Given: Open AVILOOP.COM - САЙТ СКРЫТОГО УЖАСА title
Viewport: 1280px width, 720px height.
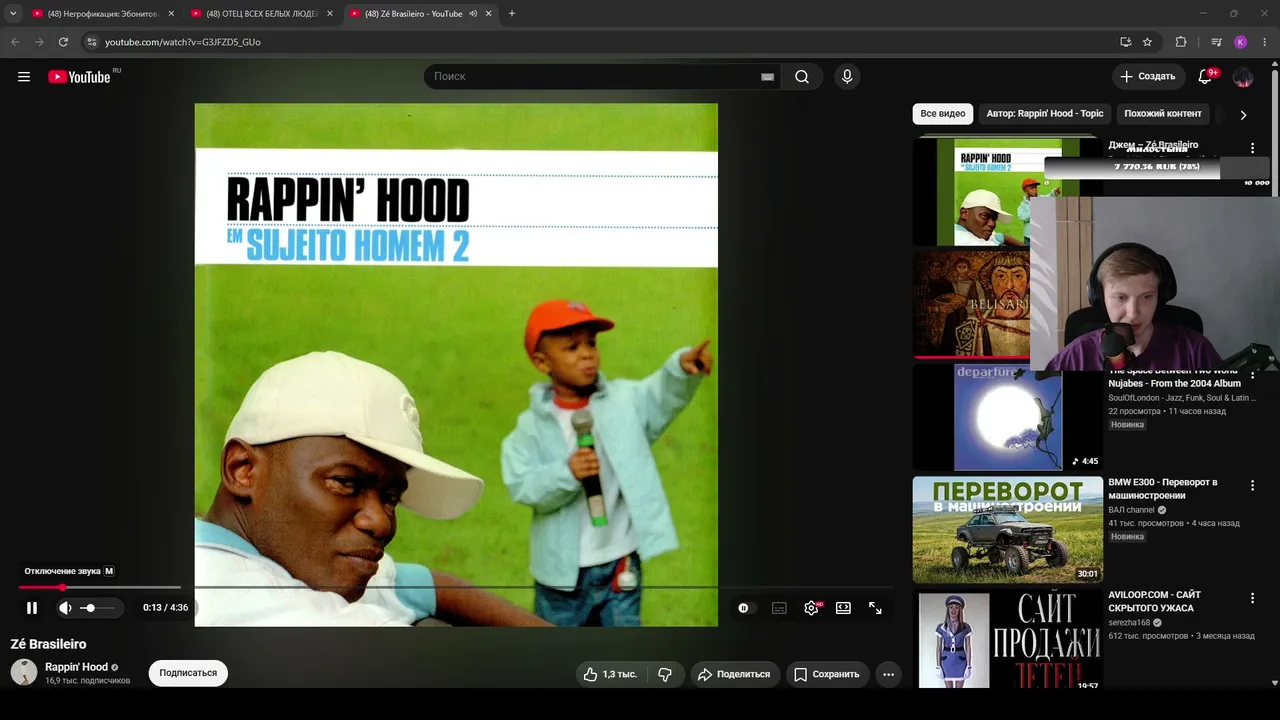Looking at the screenshot, I should (x=1154, y=602).
